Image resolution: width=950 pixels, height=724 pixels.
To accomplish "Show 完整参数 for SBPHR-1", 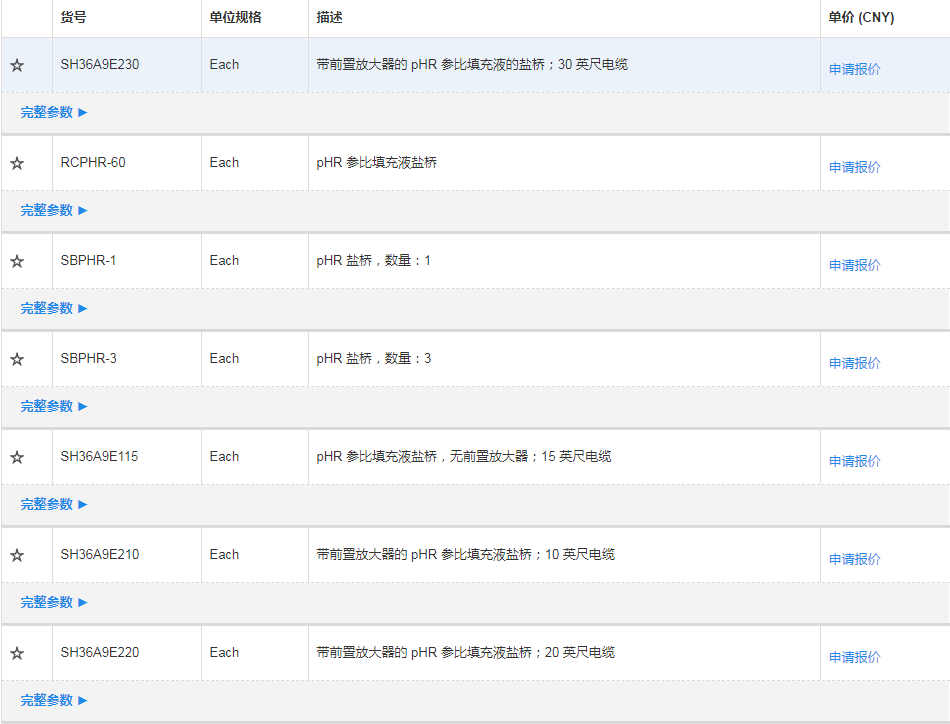I will pos(54,308).
